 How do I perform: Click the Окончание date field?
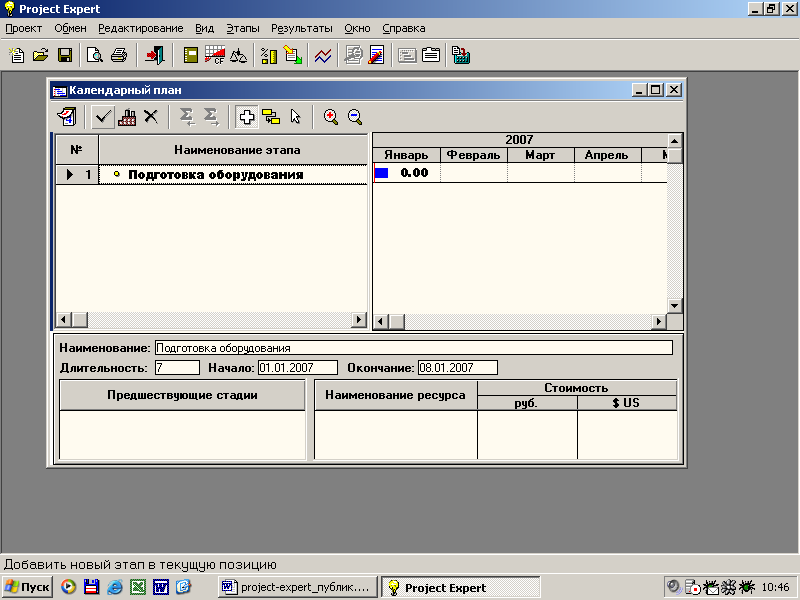coord(458,368)
